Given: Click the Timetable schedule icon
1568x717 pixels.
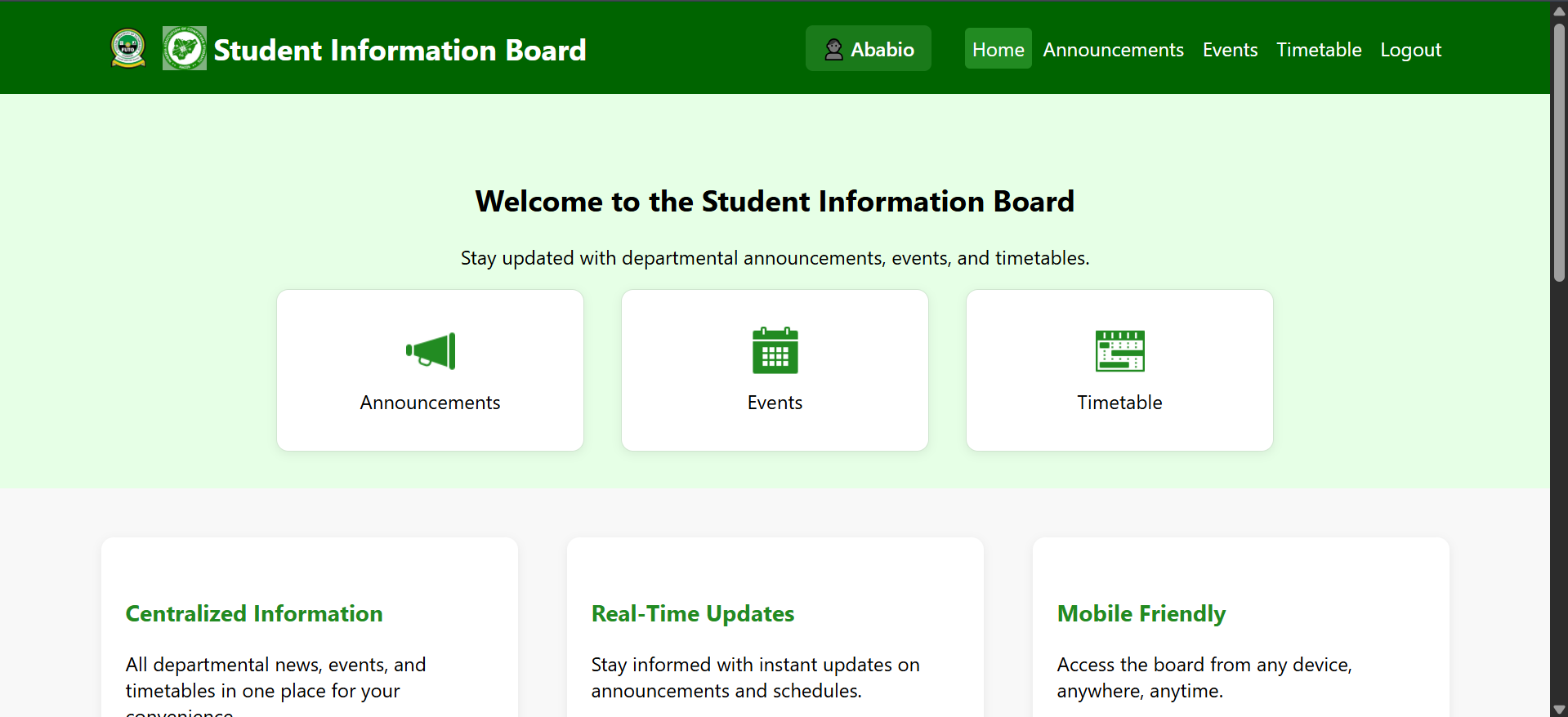Looking at the screenshot, I should (x=1119, y=350).
